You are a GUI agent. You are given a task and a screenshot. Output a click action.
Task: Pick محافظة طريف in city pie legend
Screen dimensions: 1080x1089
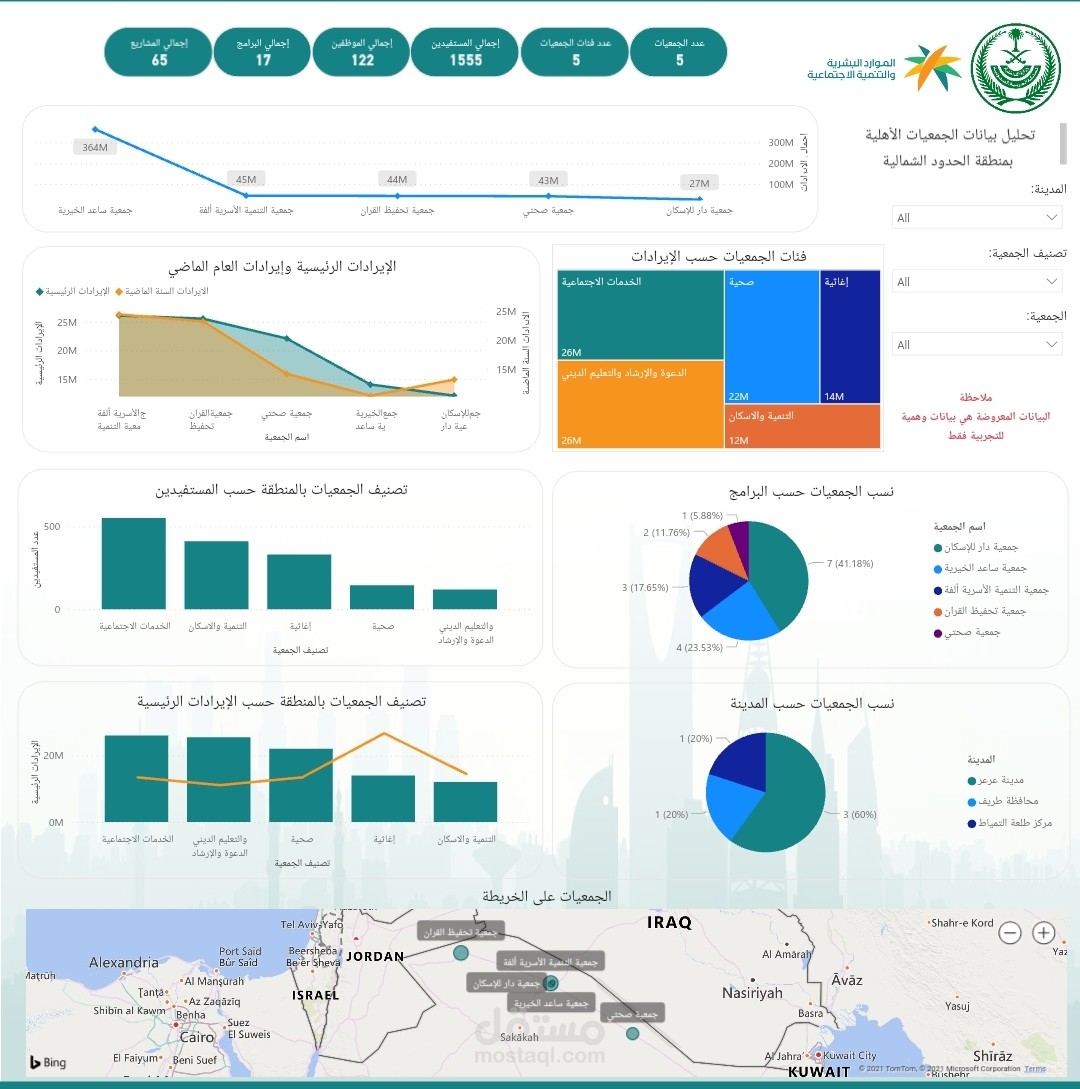pos(1003,801)
